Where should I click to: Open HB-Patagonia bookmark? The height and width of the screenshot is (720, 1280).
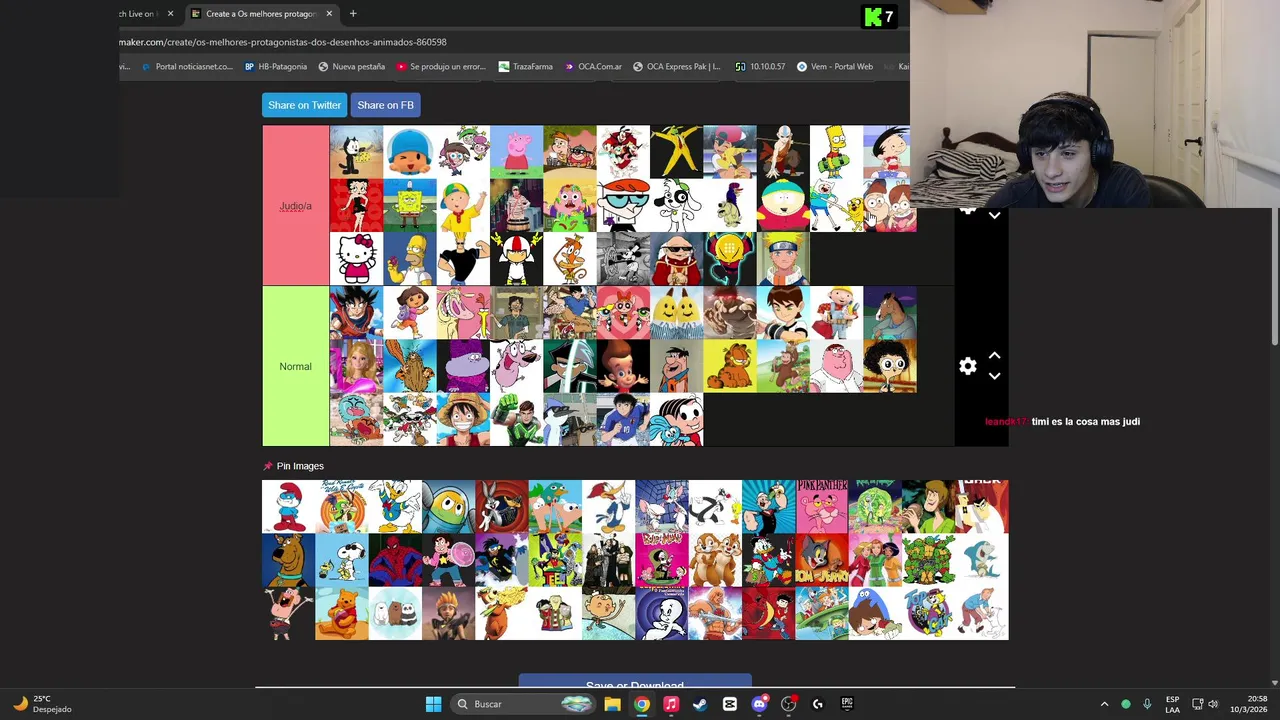click(276, 67)
